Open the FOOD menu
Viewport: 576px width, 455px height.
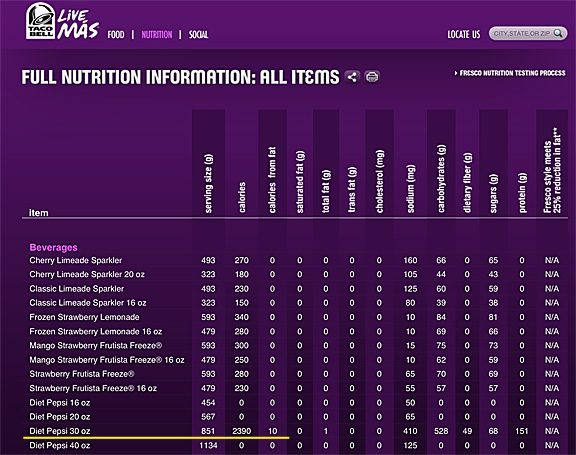tap(116, 35)
